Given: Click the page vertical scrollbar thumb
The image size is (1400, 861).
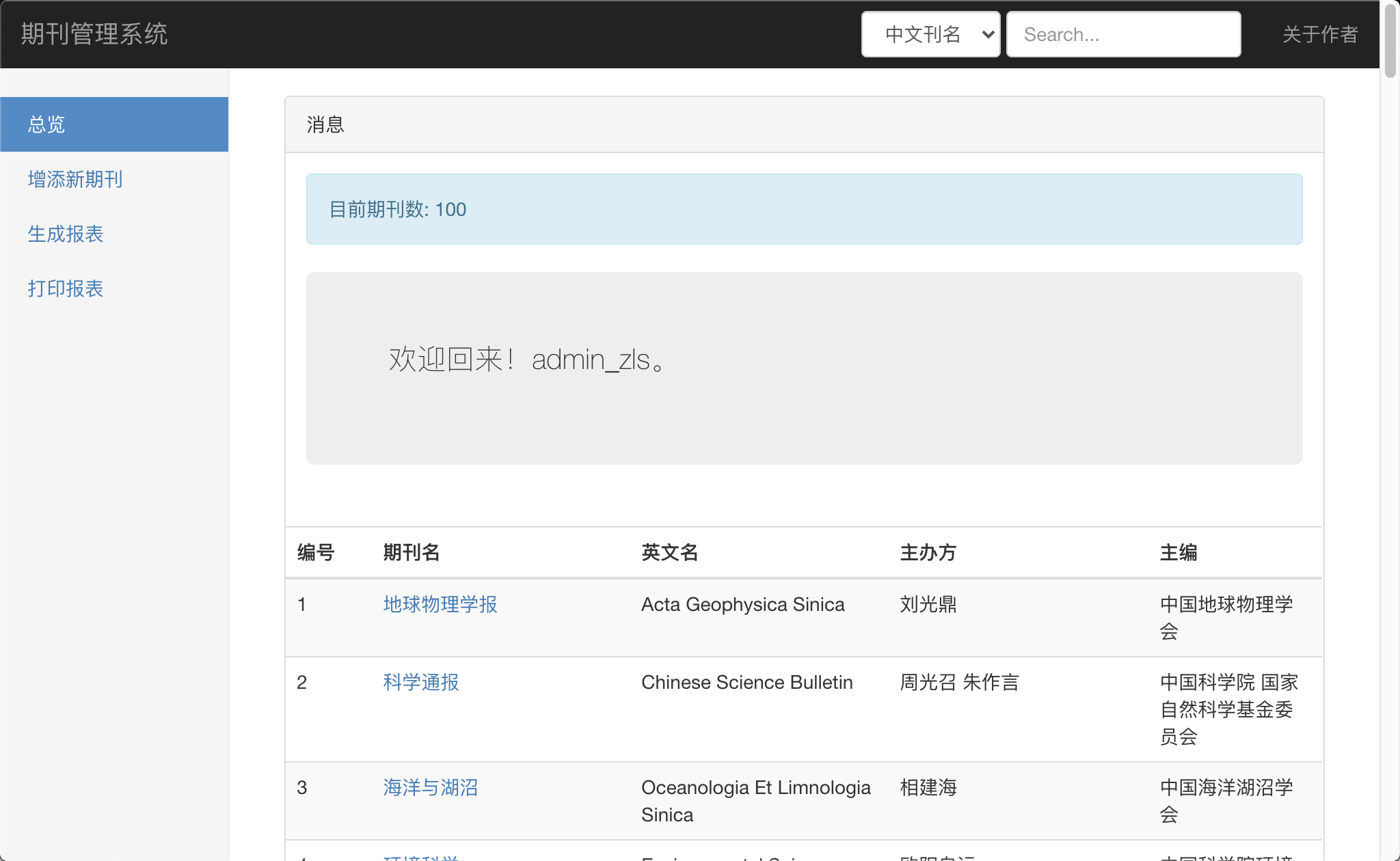Looking at the screenshot, I should (x=1390, y=41).
